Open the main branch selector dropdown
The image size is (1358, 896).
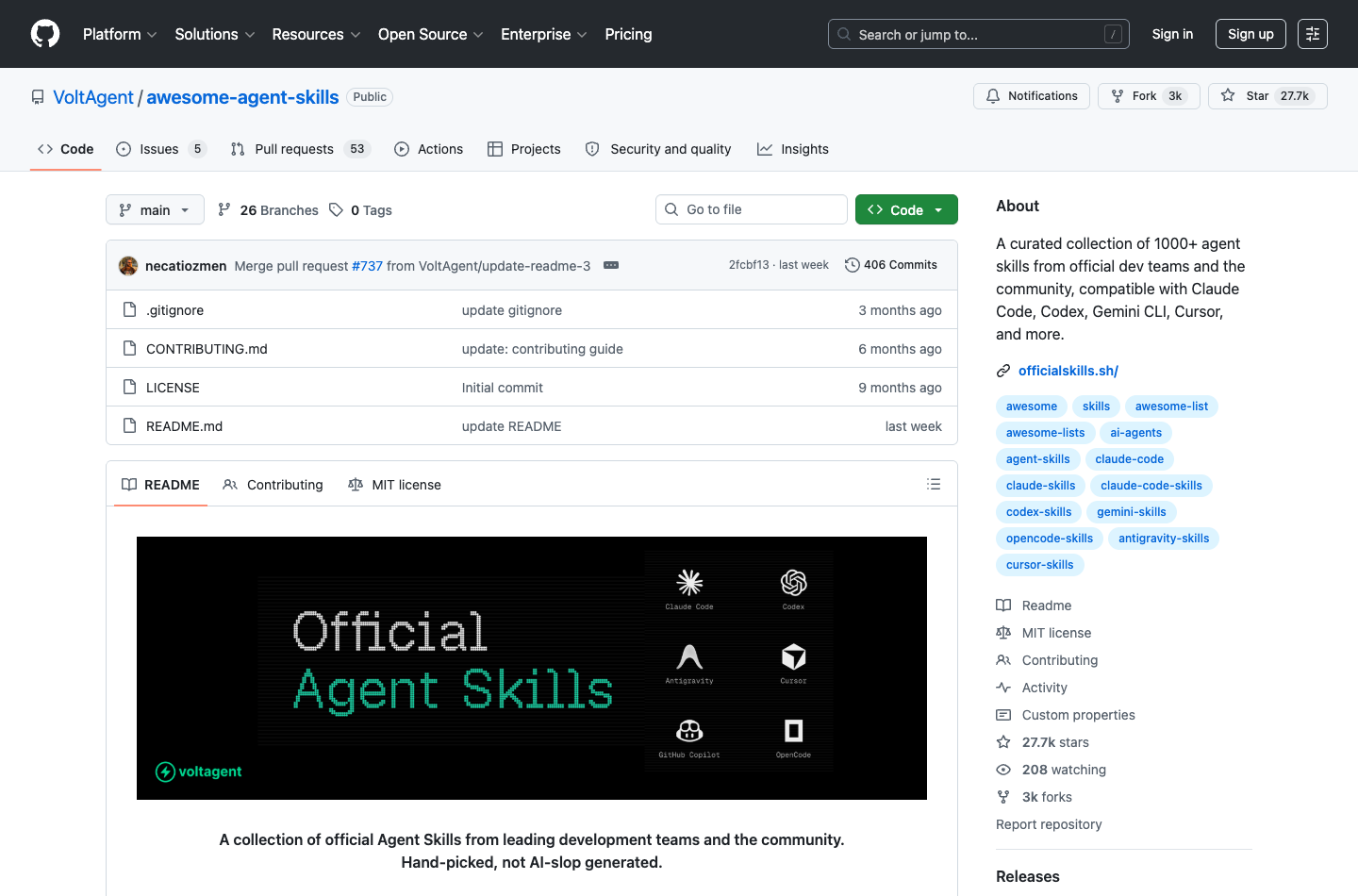155,209
